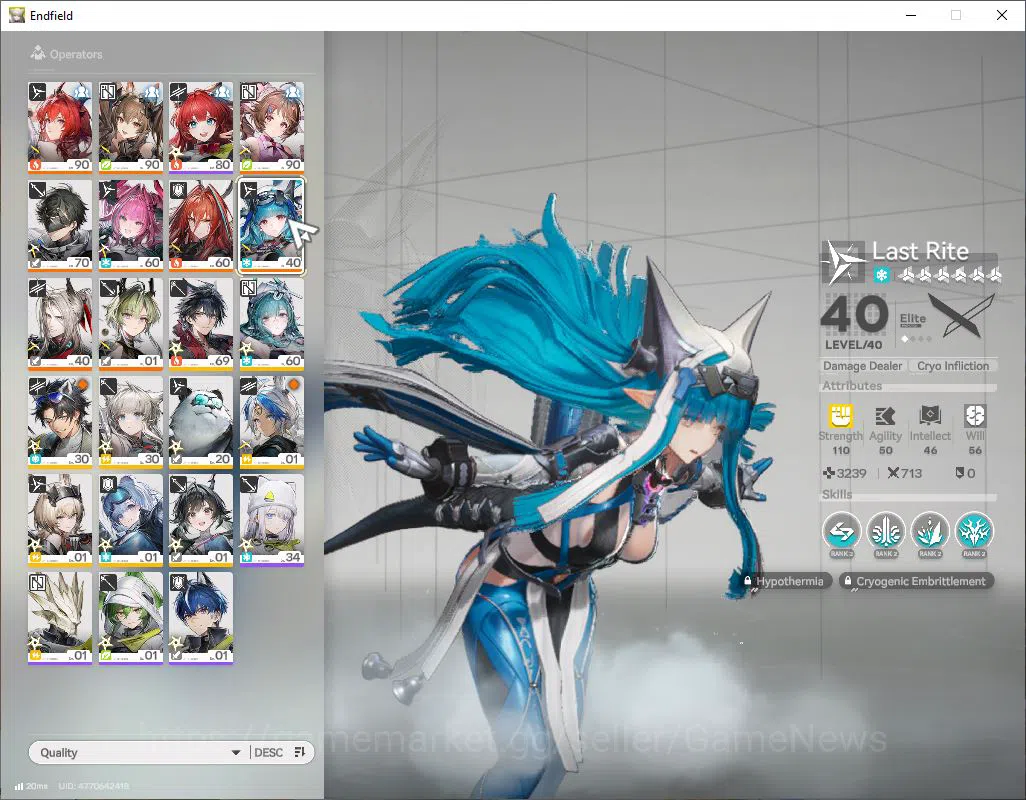Select the white-haired level 40 operator
Viewport: 1026px width, 800px height.
point(60,324)
